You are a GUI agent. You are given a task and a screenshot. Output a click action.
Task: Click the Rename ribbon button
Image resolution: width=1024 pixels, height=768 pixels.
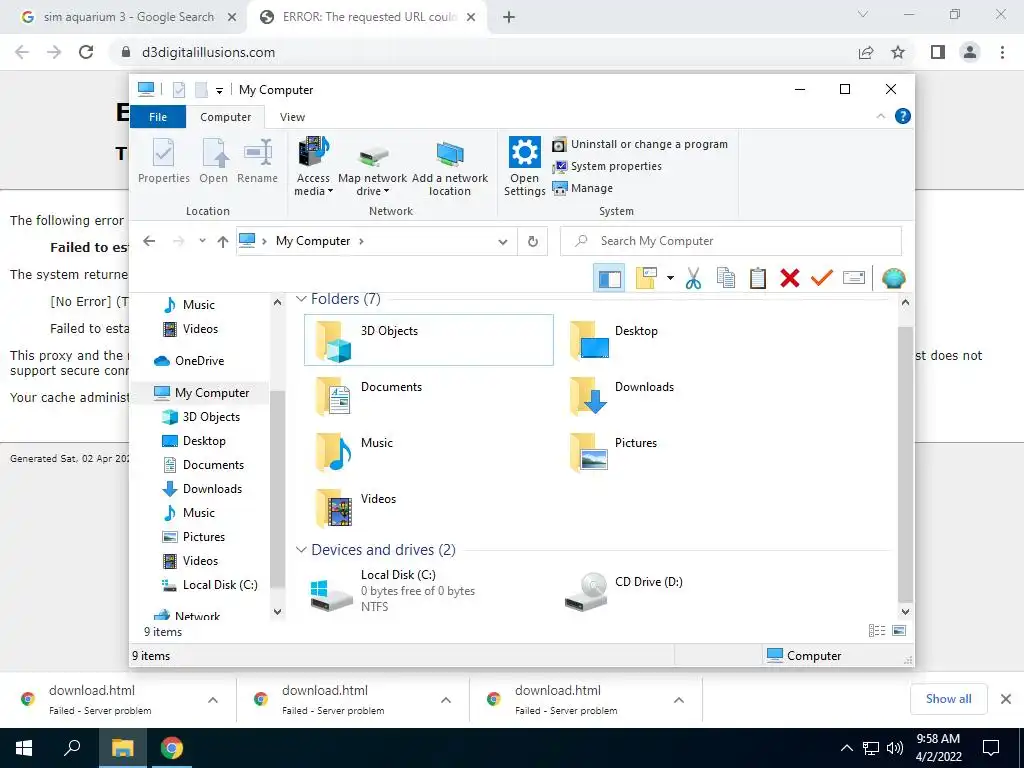(257, 161)
